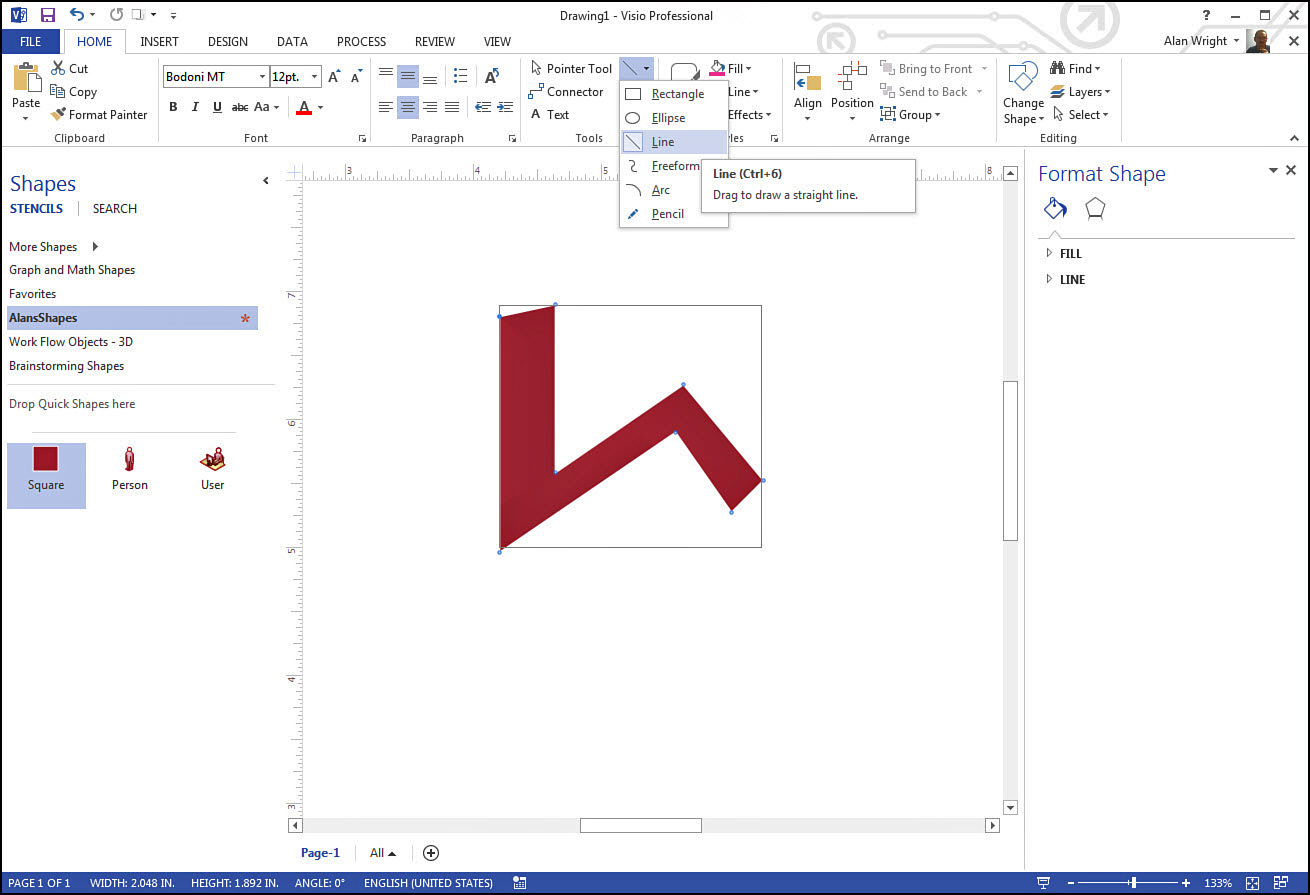Viewport: 1310px width, 895px height.
Task: Click the fit page to window icon
Action: point(1252,883)
